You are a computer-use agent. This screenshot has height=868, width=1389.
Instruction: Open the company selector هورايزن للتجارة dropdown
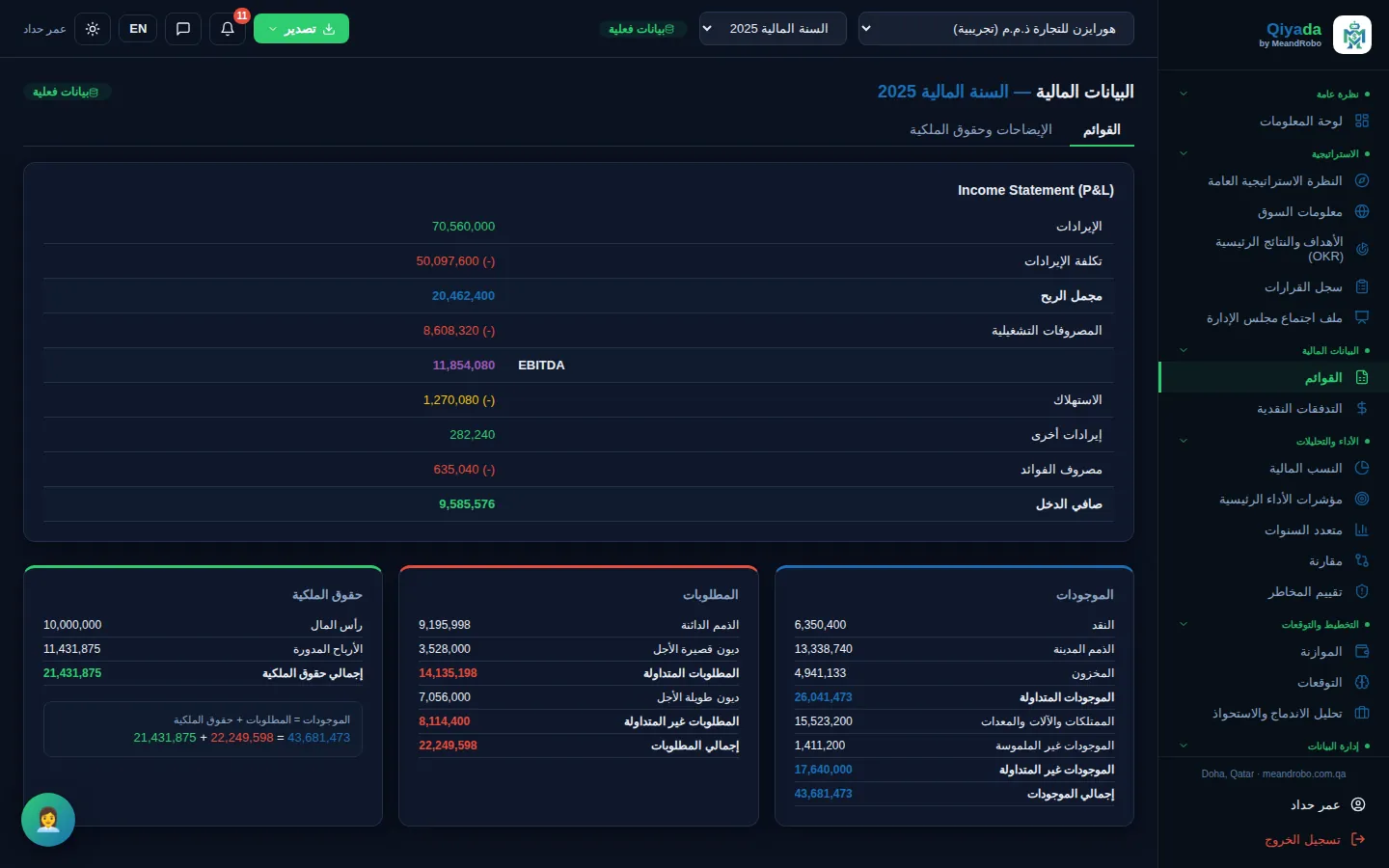coord(996,29)
